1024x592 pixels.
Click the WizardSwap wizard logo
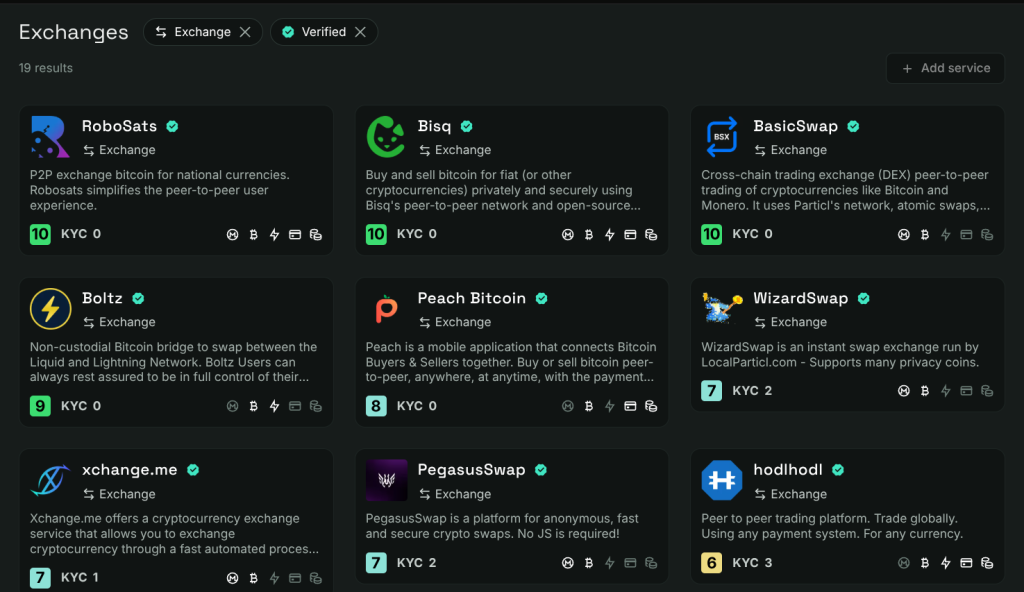point(721,309)
